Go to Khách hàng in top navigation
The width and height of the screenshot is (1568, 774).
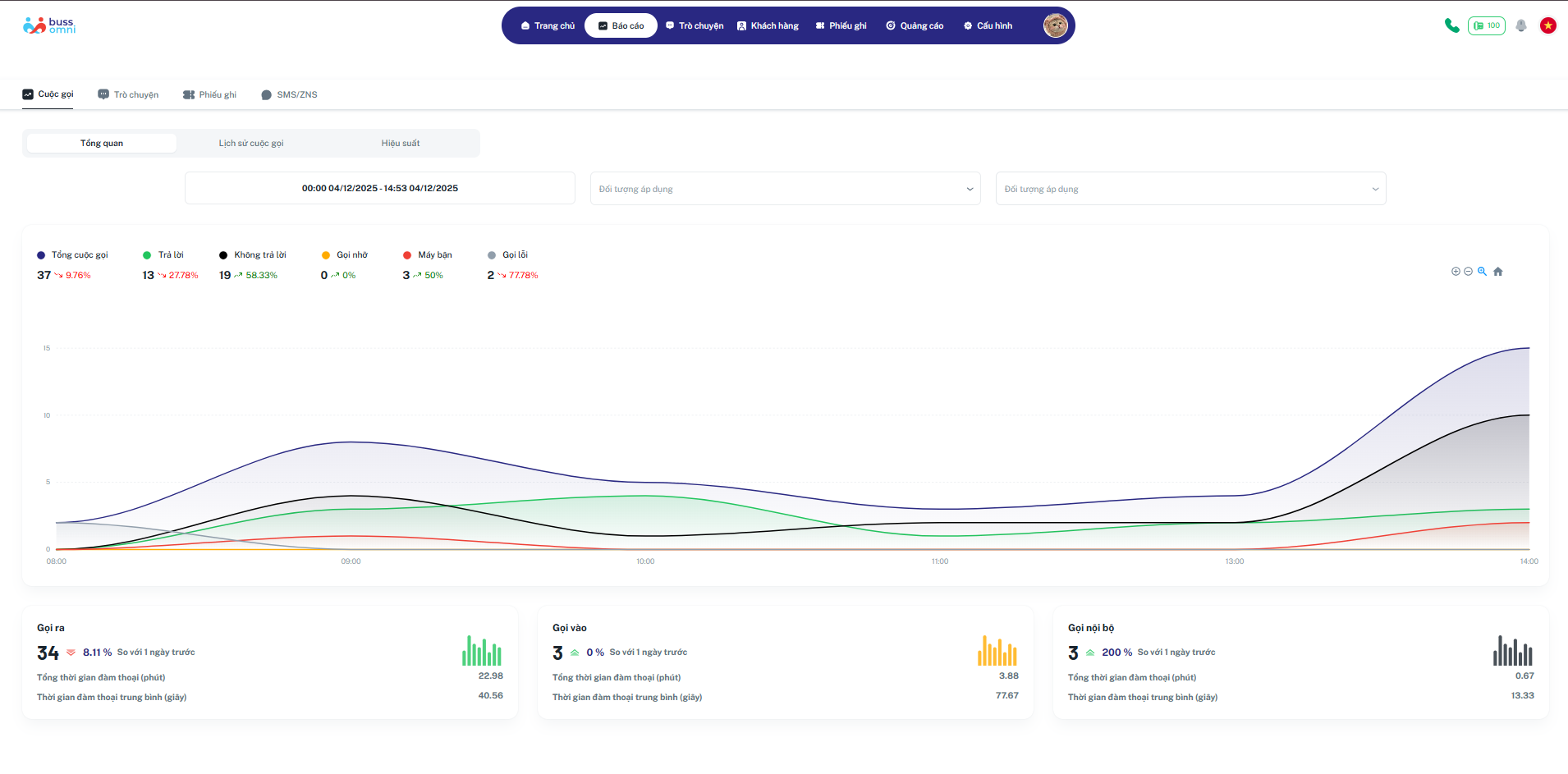tap(768, 26)
